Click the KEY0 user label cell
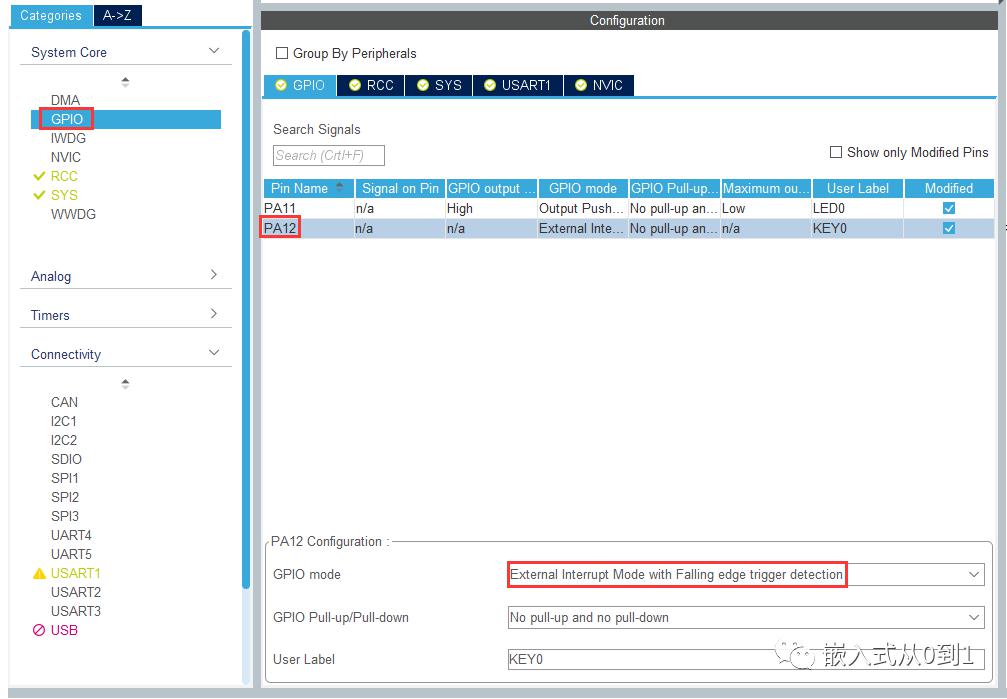This screenshot has height=699, width=1007. 857,228
